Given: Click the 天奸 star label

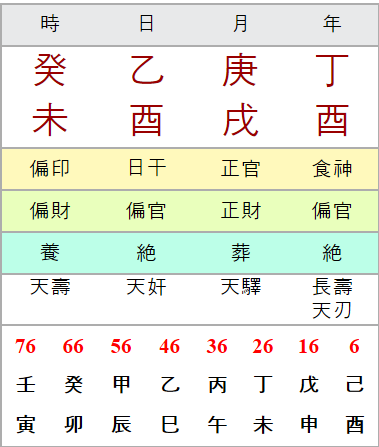Looking at the screenshot, I should coord(146,287).
